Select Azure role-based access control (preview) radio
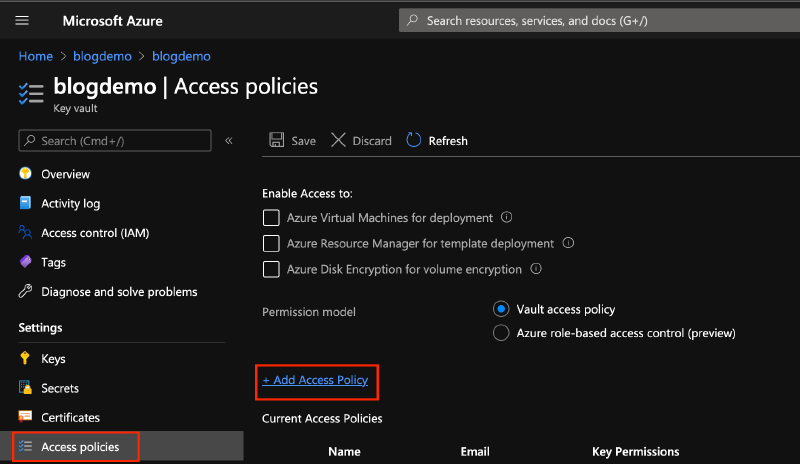 [501, 332]
